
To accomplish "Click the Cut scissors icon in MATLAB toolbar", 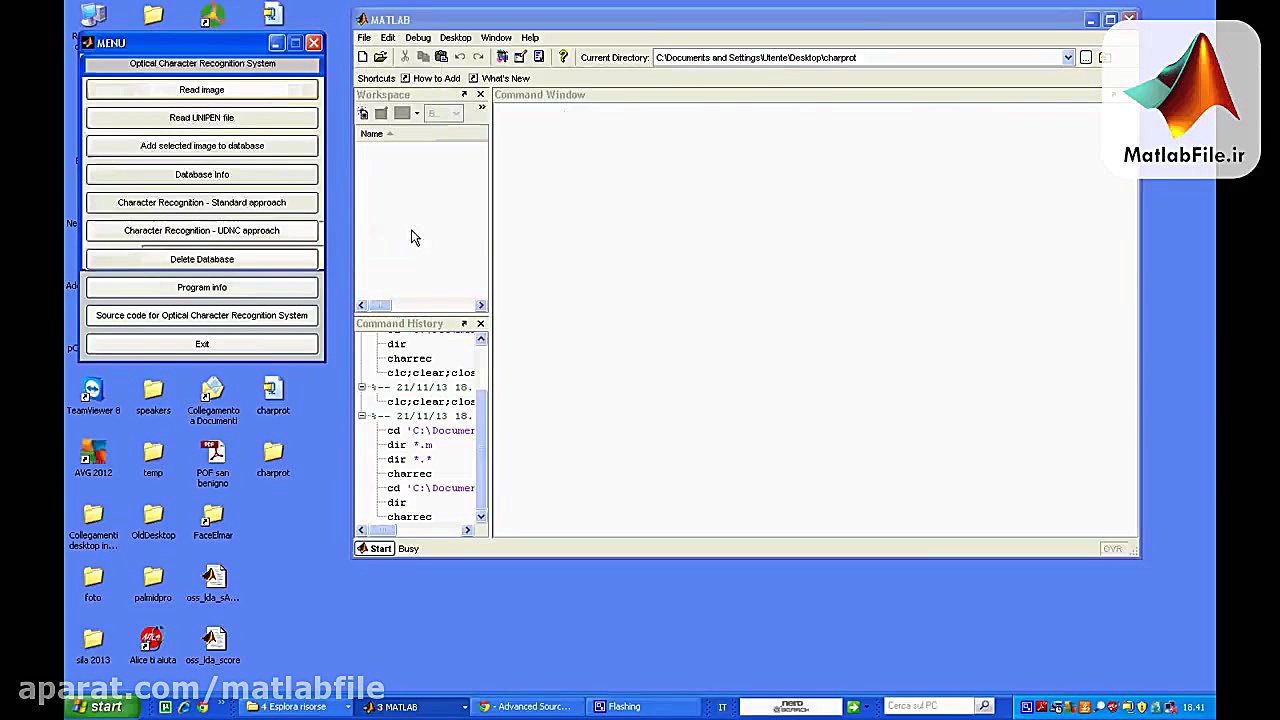I will pyautogui.click(x=404, y=57).
